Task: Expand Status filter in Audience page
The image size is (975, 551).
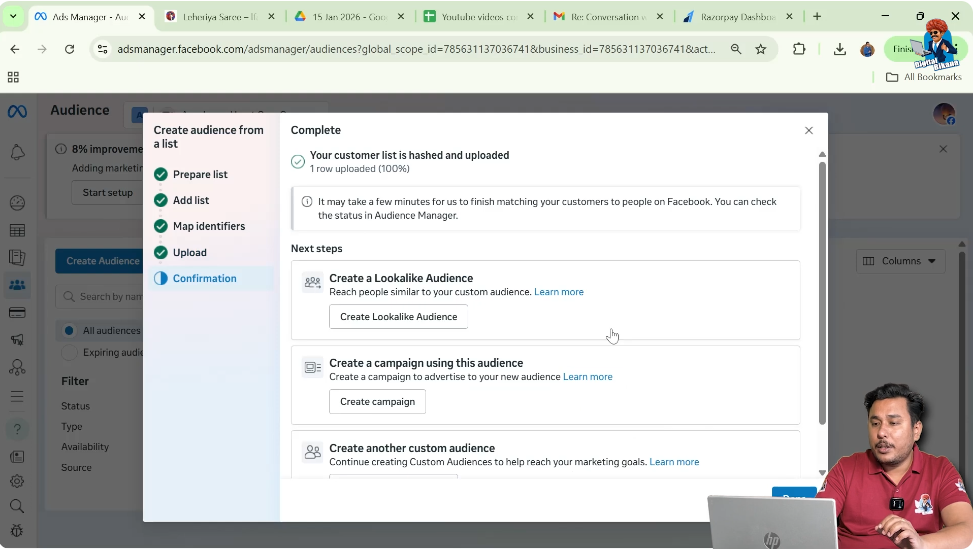Action: (75, 407)
